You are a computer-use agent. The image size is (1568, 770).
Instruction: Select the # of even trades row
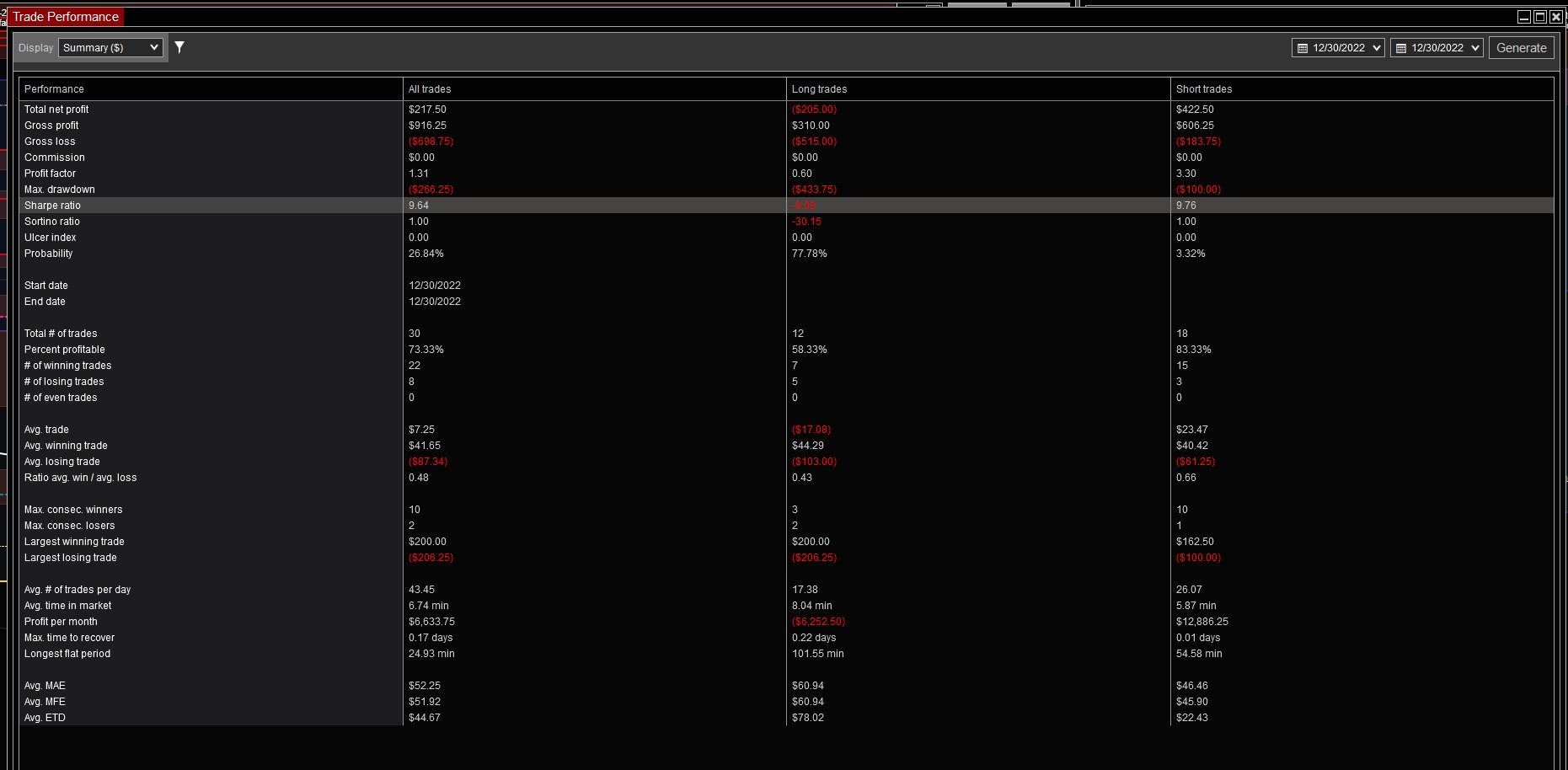(786, 398)
